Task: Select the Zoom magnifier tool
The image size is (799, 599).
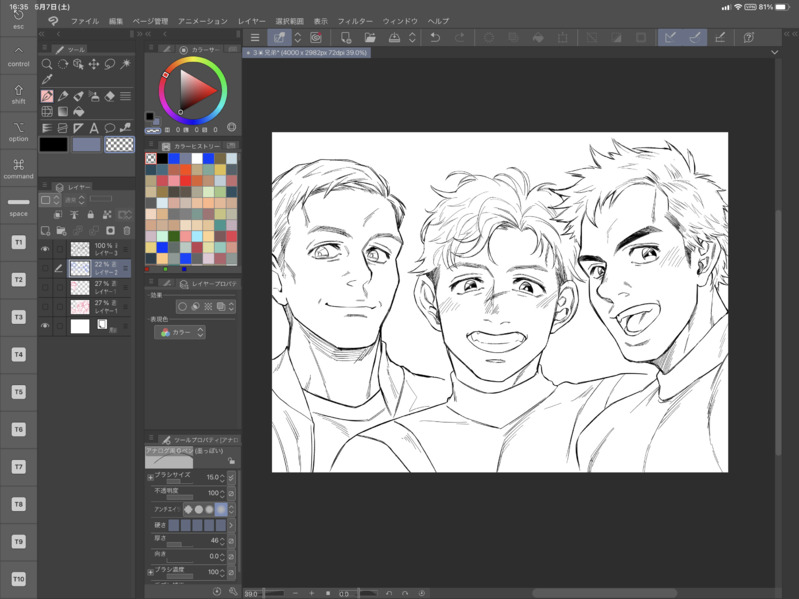Action: (47, 64)
